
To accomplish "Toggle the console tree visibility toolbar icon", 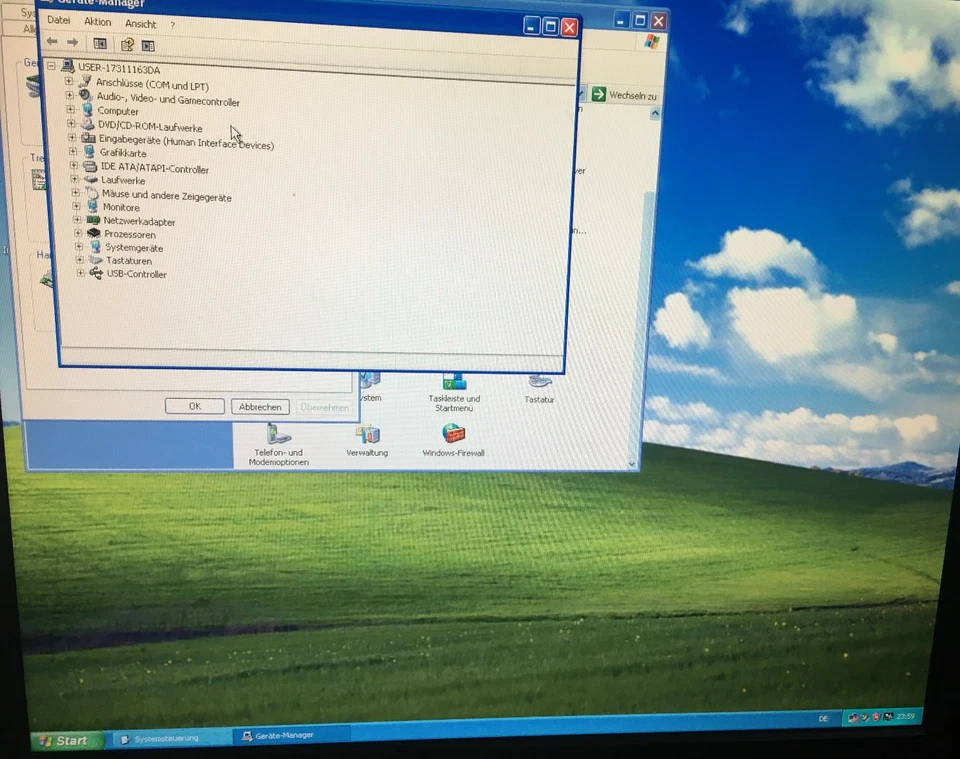I will pos(100,43).
